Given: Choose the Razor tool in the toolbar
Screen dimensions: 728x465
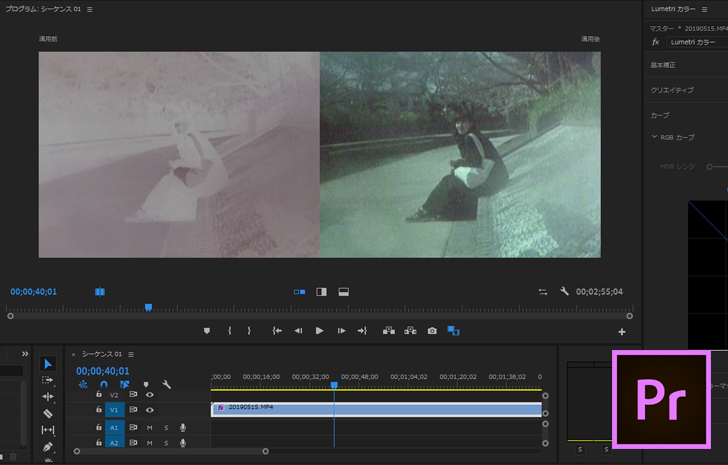Looking at the screenshot, I should [x=48, y=413].
